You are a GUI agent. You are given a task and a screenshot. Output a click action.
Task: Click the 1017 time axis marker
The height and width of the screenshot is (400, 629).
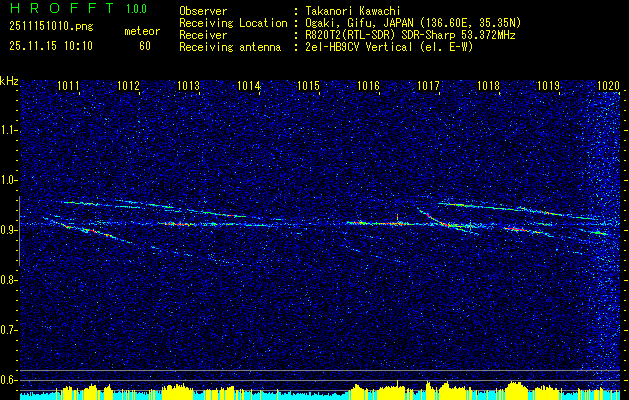tap(428, 85)
